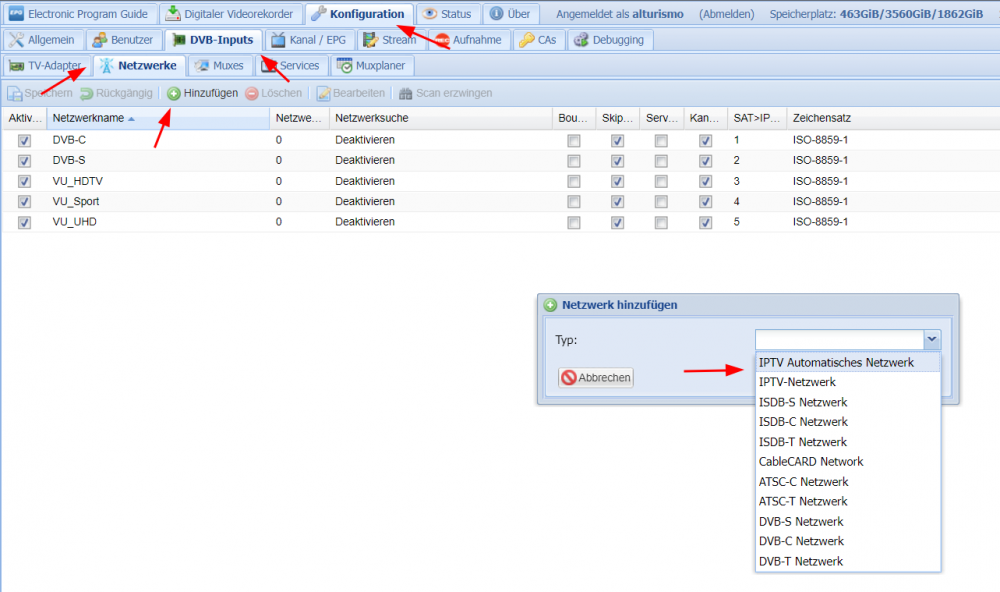Viewport: 1000px width, 592px height.
Task: Open the Services tab
Action: pos(291,65)
